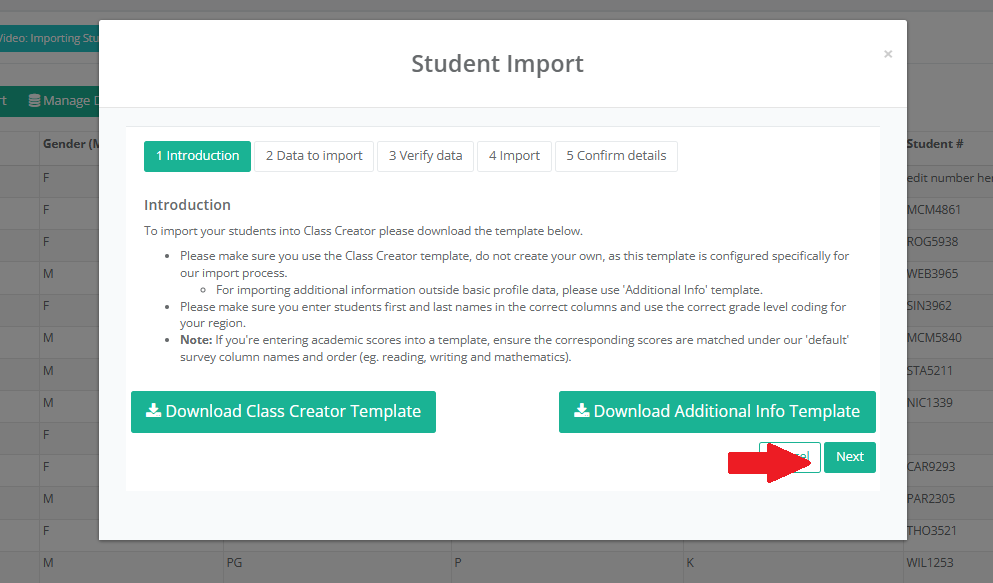Click the Next button

(x=850, y=457)
